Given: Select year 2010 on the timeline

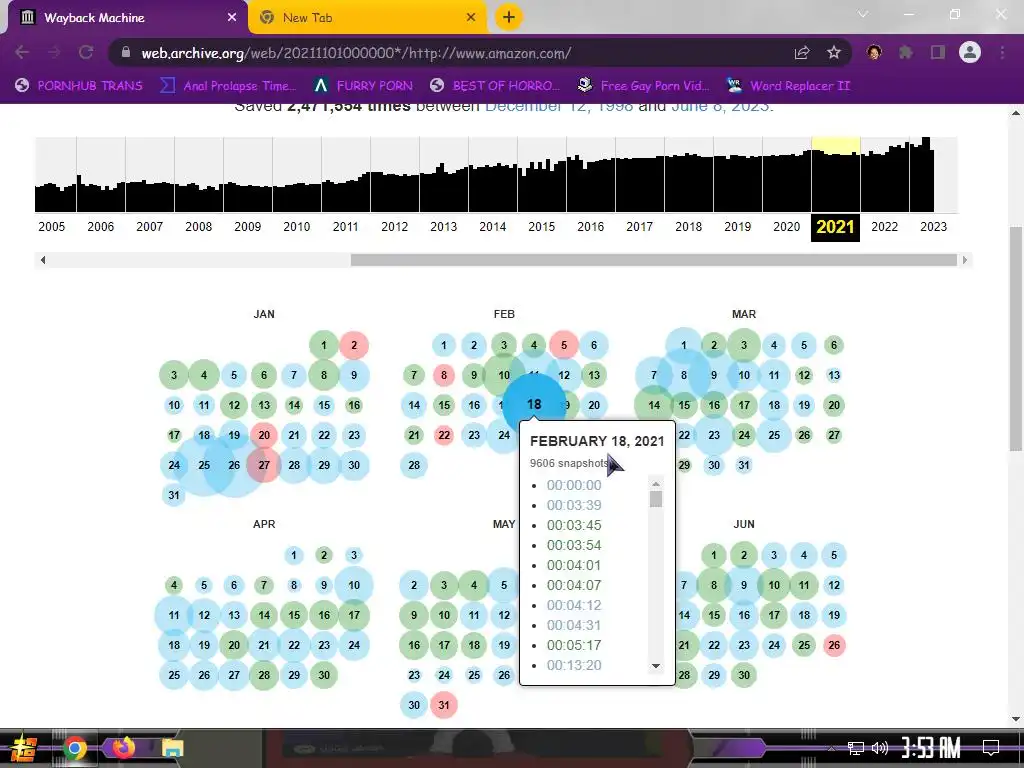Looking at the screenshot, I should (296, 227).
